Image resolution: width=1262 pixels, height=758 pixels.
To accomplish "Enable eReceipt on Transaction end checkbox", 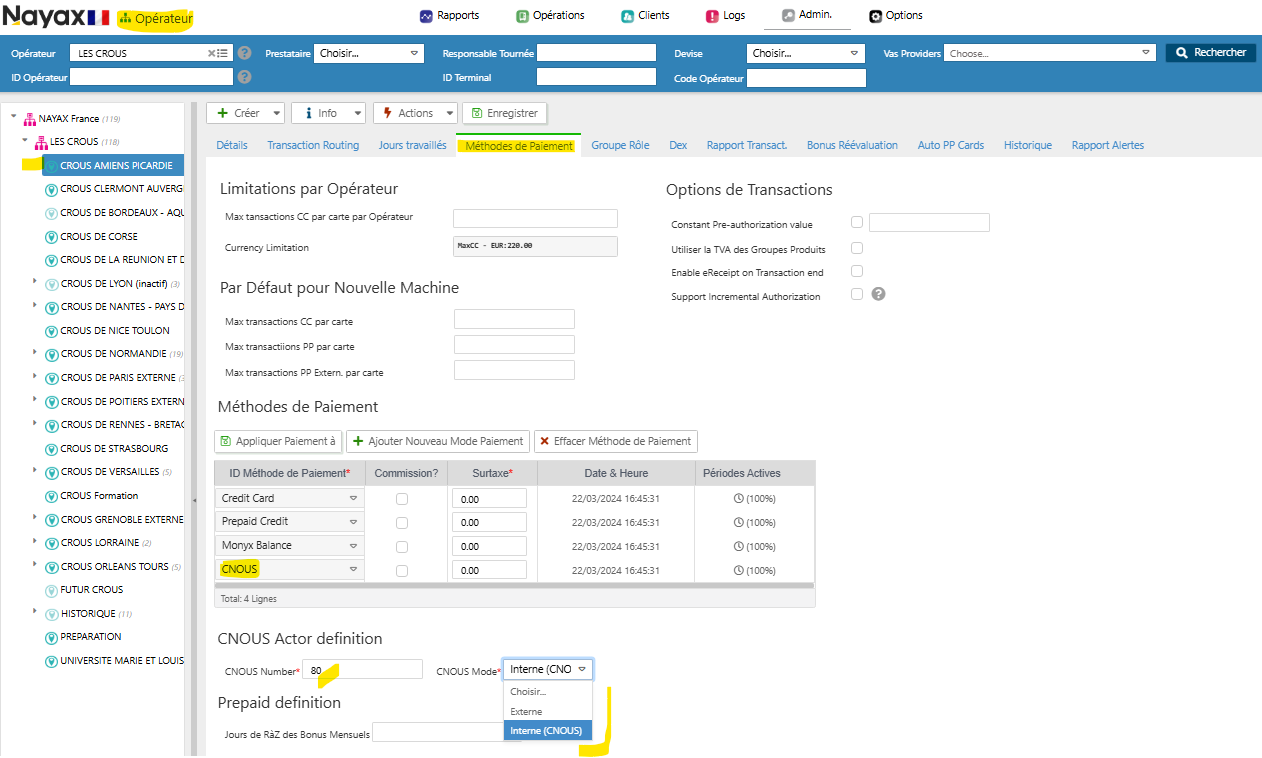I will pyautogui.click(x=857, y=271).
